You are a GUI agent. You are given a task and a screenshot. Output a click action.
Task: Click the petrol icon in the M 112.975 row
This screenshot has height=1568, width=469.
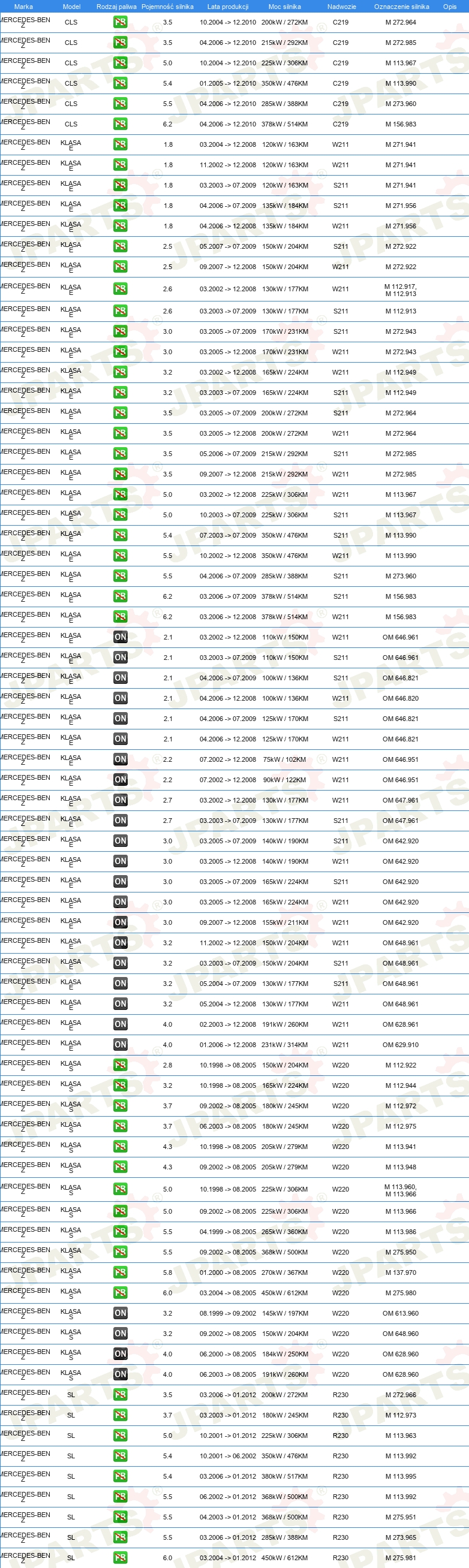[x=121, y=1127]
